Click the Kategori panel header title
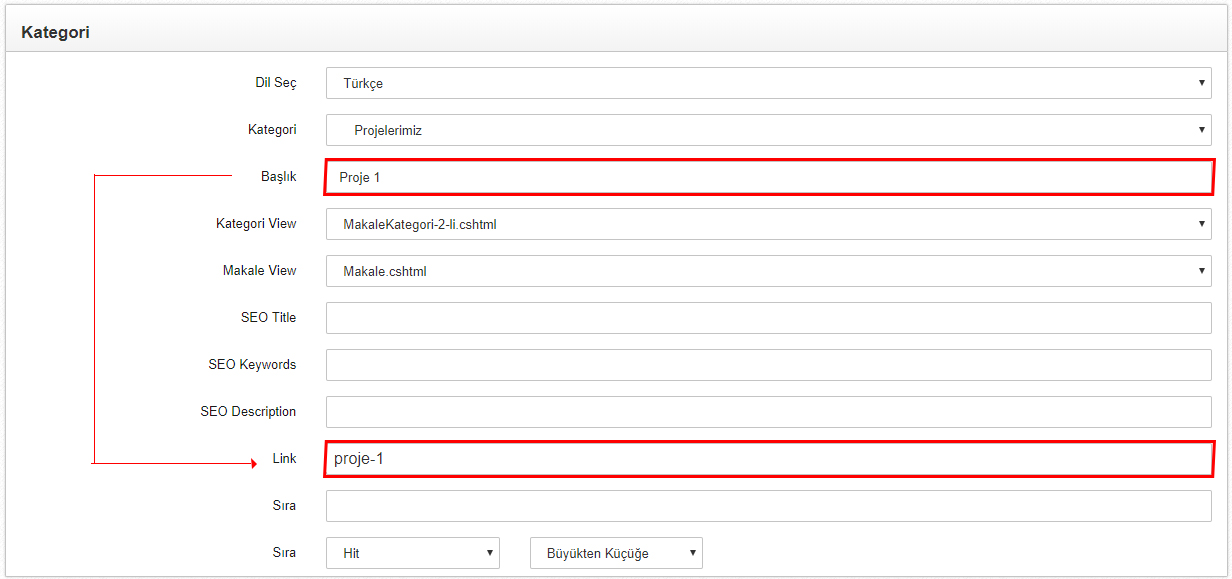Viewport: 1232px width, 579px height. pos(55,32)
